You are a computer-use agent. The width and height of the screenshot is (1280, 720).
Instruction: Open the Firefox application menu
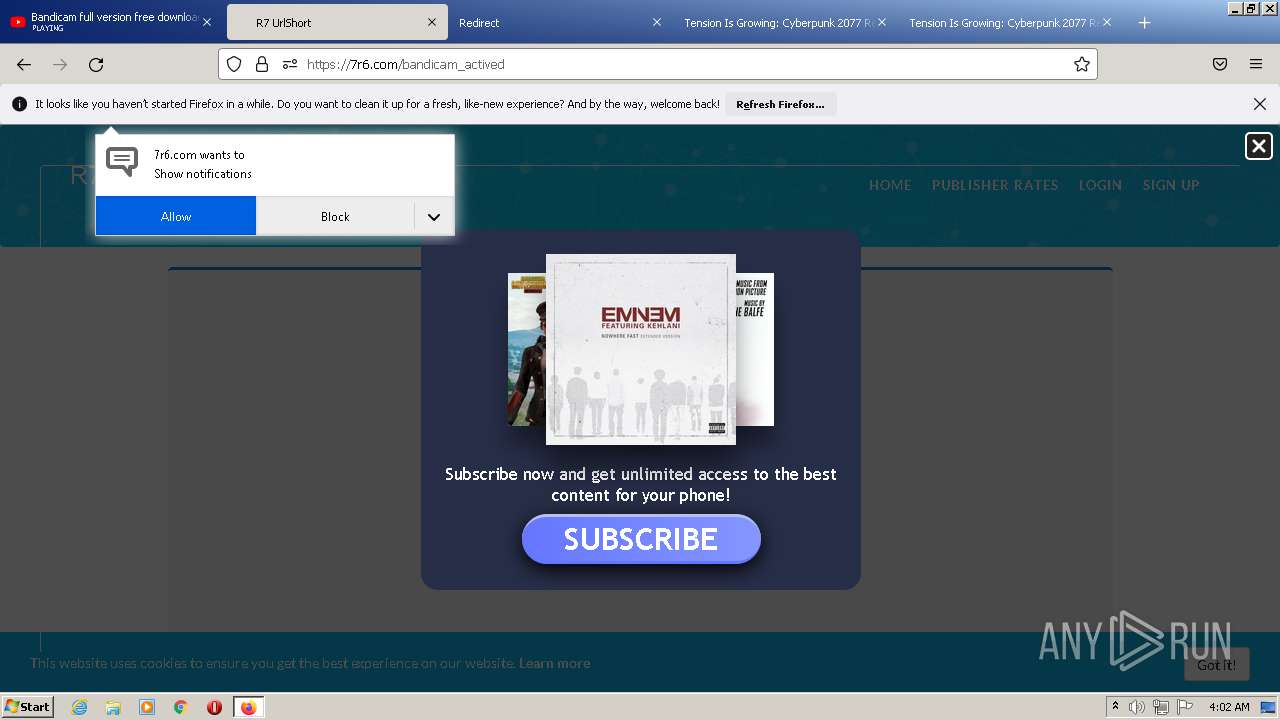(x=1256, y=64)
